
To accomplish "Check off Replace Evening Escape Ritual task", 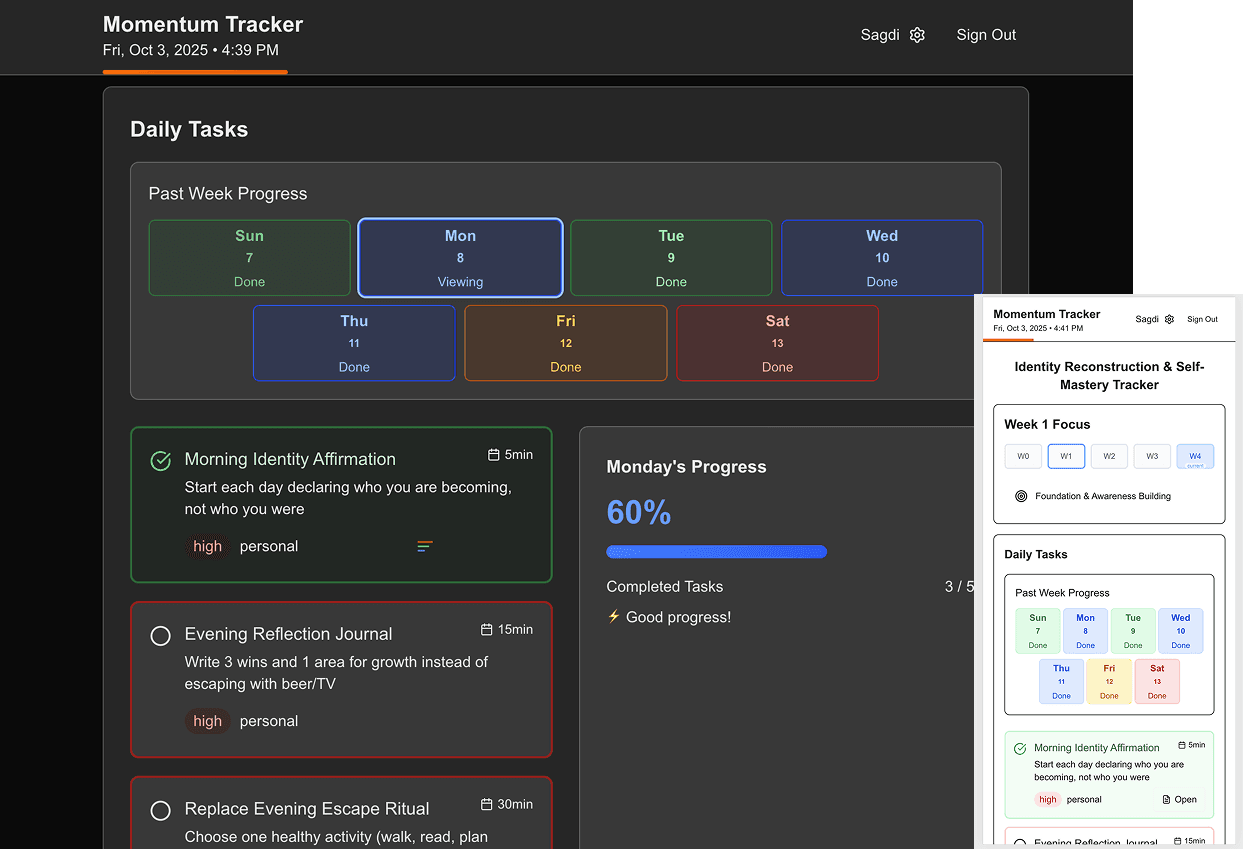I will pyautogui.click(x=160, y=810).
